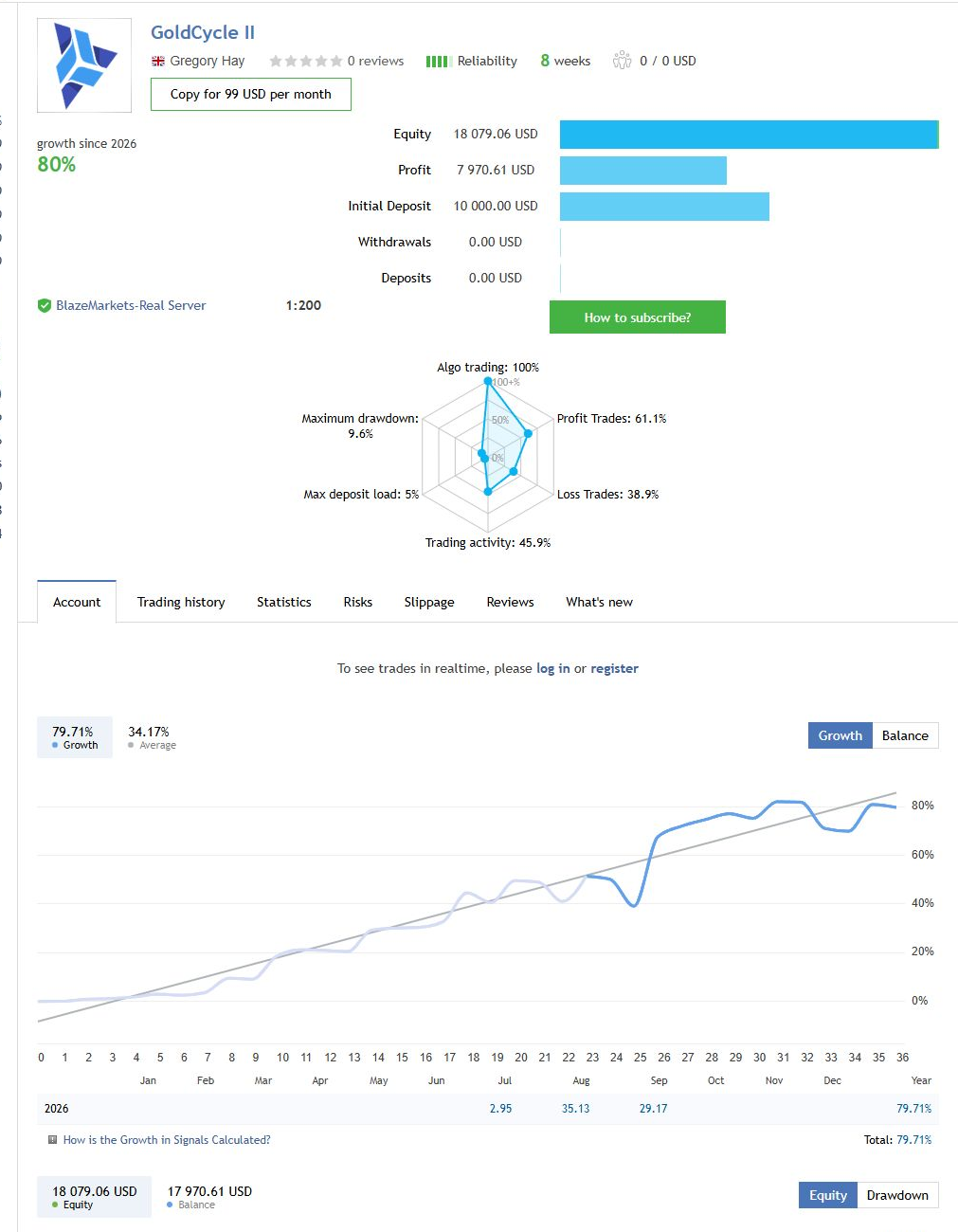Switch lower chart to Drawdown

pyautogui.click(x=897, y=1195)
